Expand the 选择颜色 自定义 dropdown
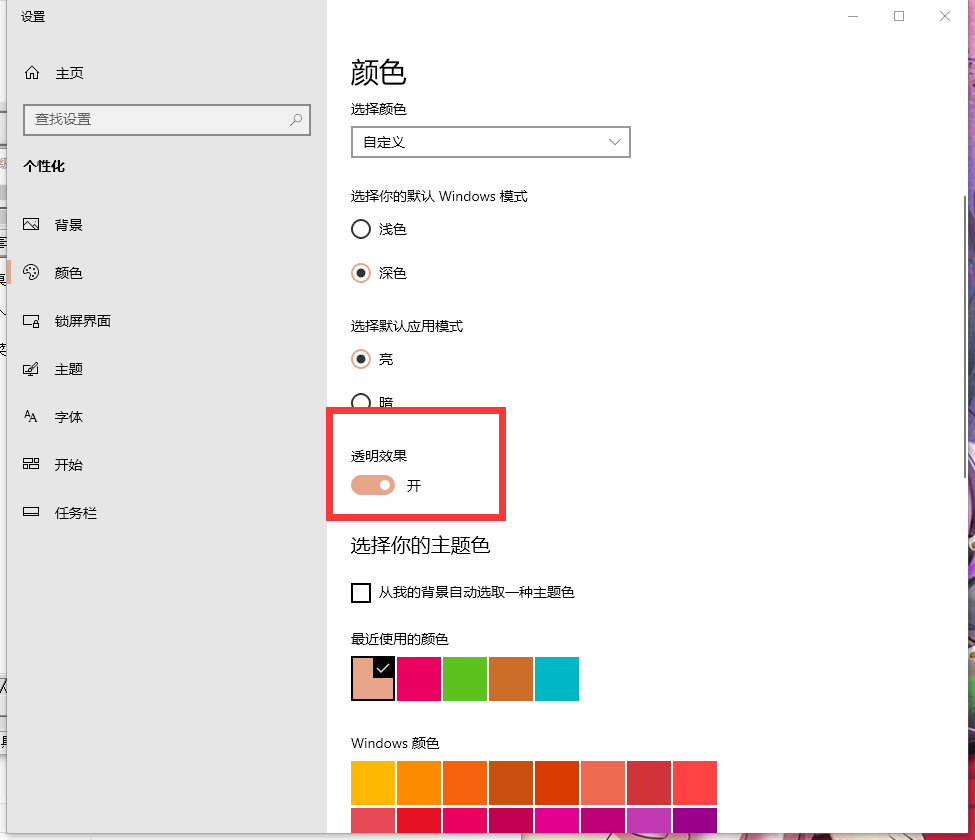The height and width of the screenshot is (840, 975). [x=490, y=143]
